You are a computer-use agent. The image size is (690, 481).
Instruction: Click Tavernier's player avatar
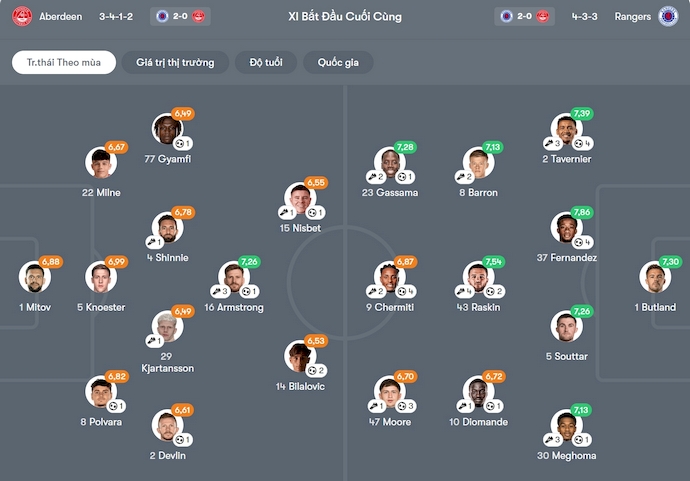(x=565, y=131)
